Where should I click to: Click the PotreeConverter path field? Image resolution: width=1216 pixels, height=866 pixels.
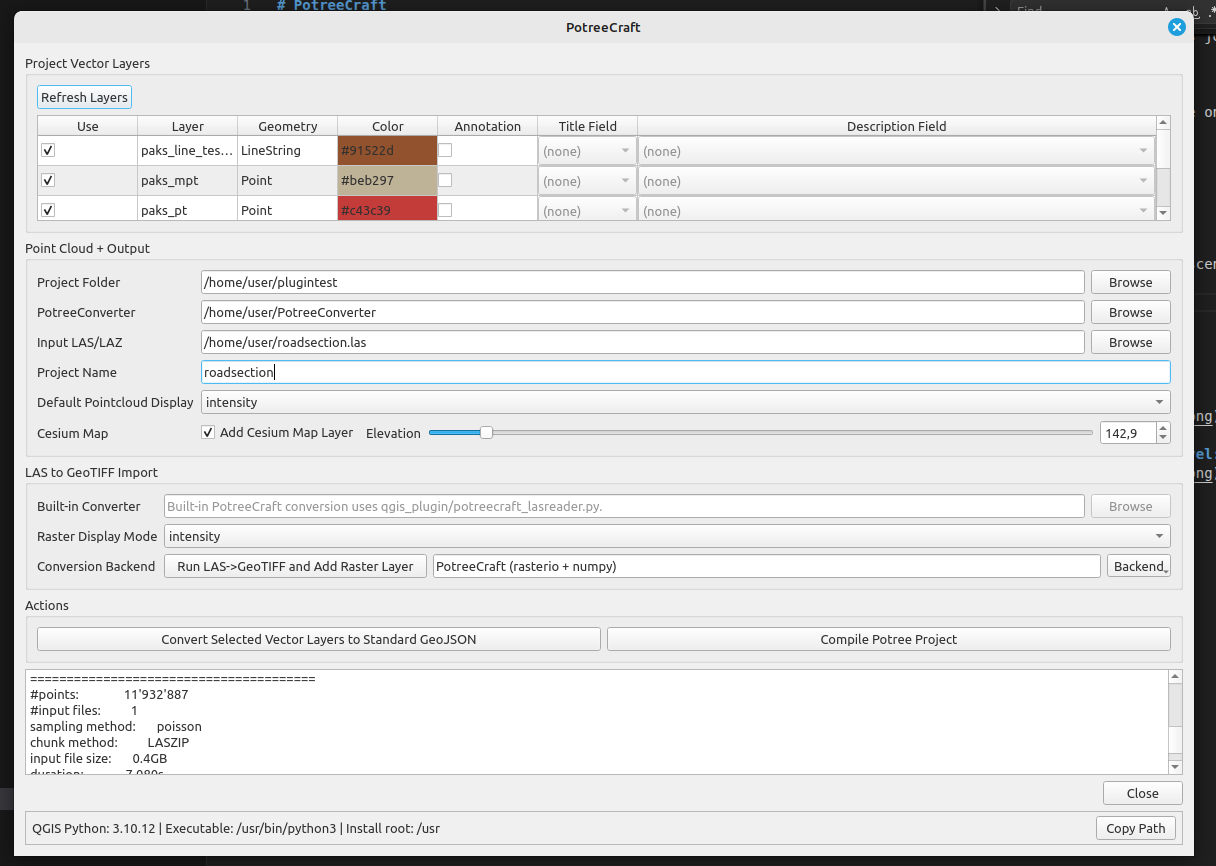(x=642, y=312)
